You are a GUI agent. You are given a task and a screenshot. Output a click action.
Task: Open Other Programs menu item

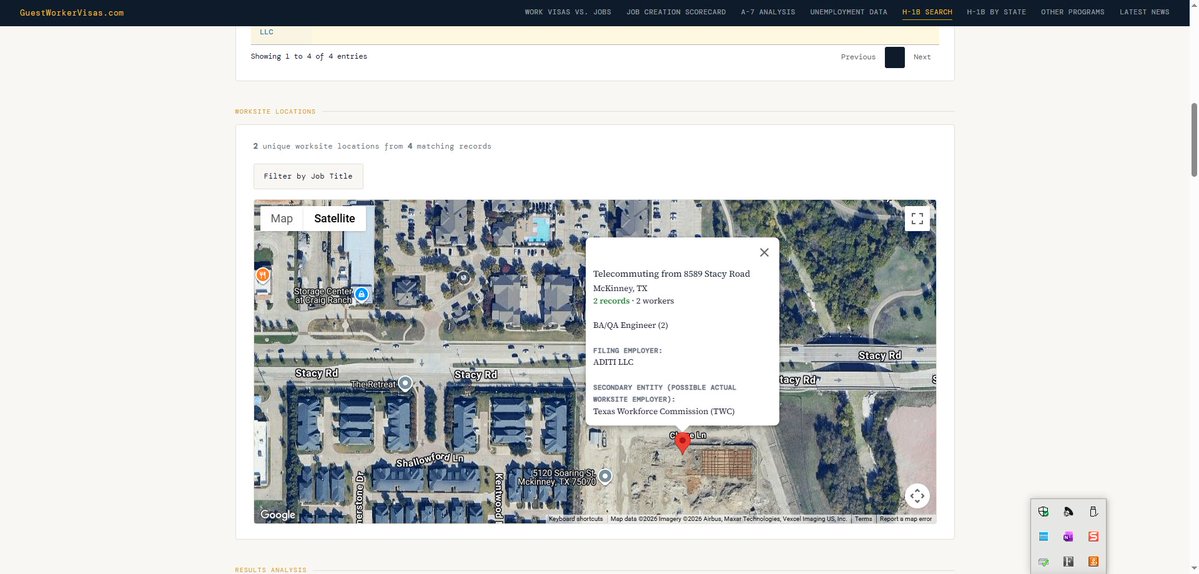(1072, 12)
